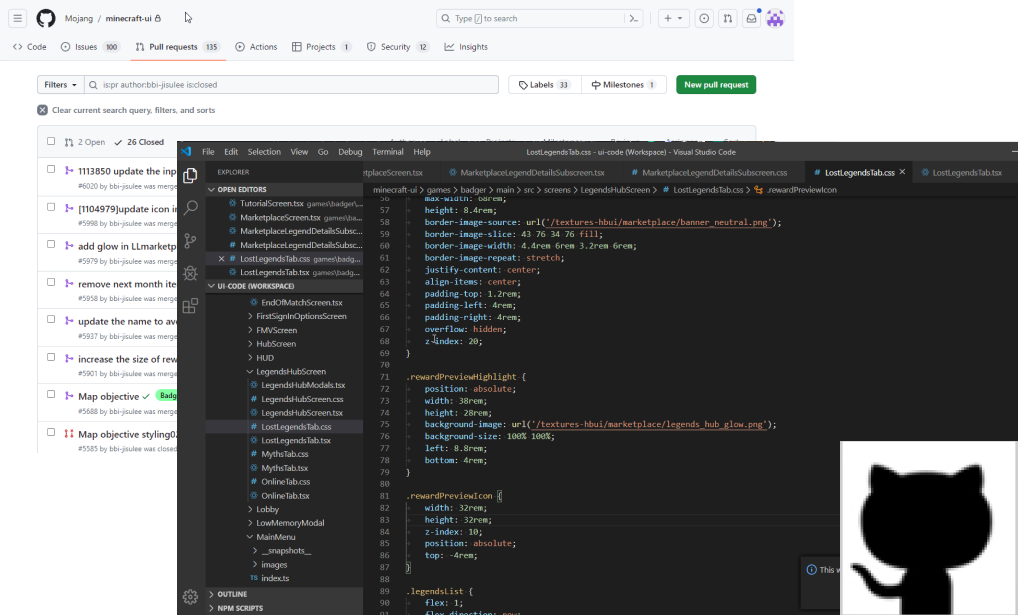Open the Terminal menu in VS Code
This screenshot has width=1018, height=615.
(x=388, y=152)
